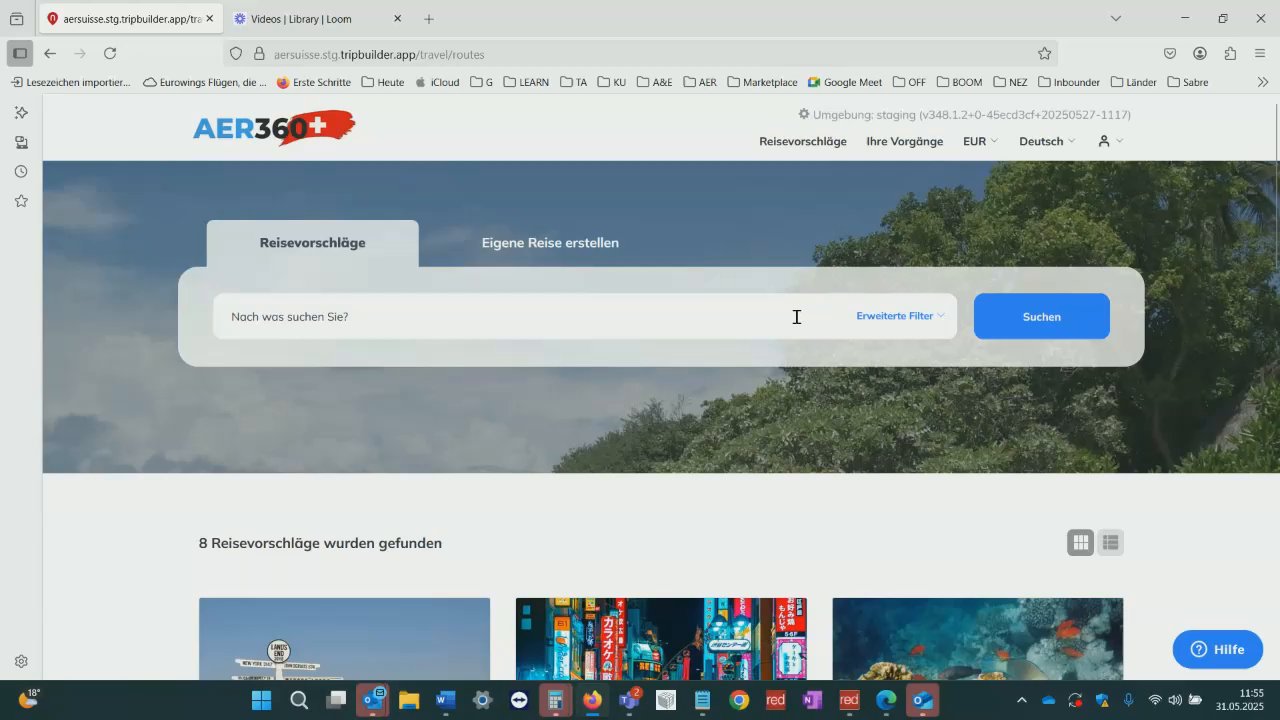Open the Pocket save icon
The height and width of the screenshot is (720, 1280).
[x=1170, y=53]
